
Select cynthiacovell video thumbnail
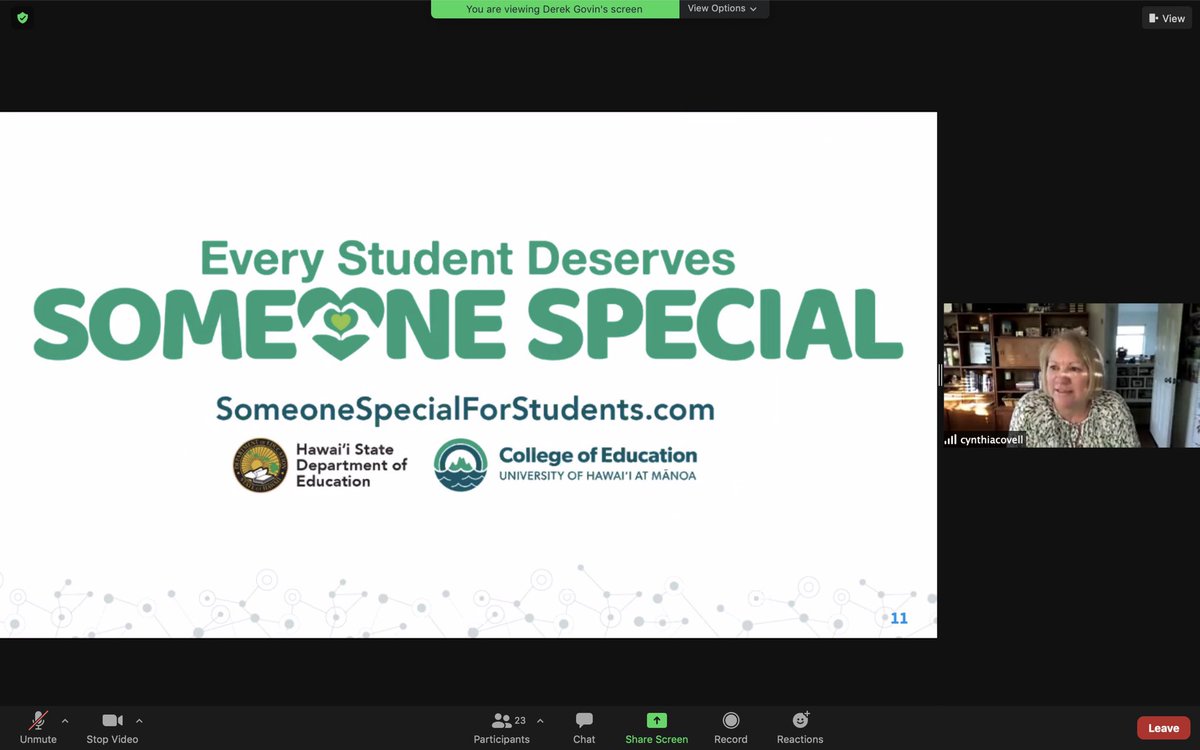click(1072, 375)
